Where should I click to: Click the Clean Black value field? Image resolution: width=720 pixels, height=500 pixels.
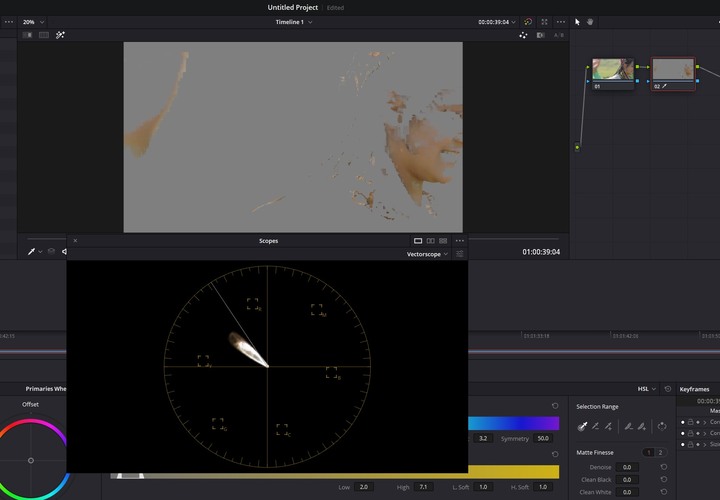[627, 479]
